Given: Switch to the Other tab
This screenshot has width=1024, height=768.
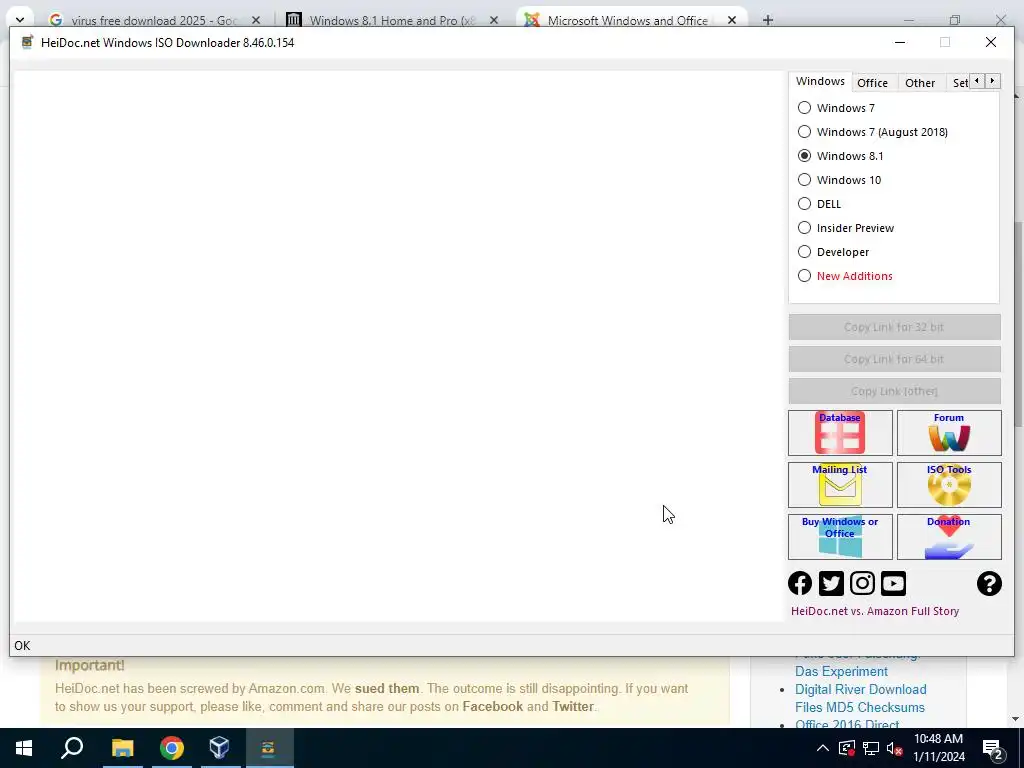Looking at the screenshot, I should coord(920,83).
